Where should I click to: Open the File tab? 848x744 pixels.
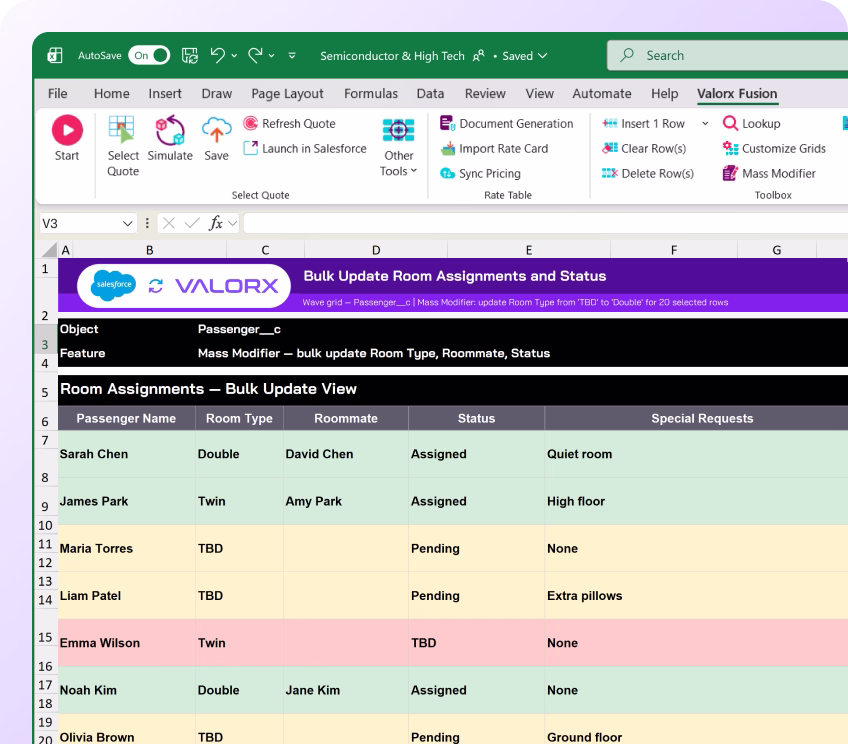pyautogui.click(x=57, y=94)
